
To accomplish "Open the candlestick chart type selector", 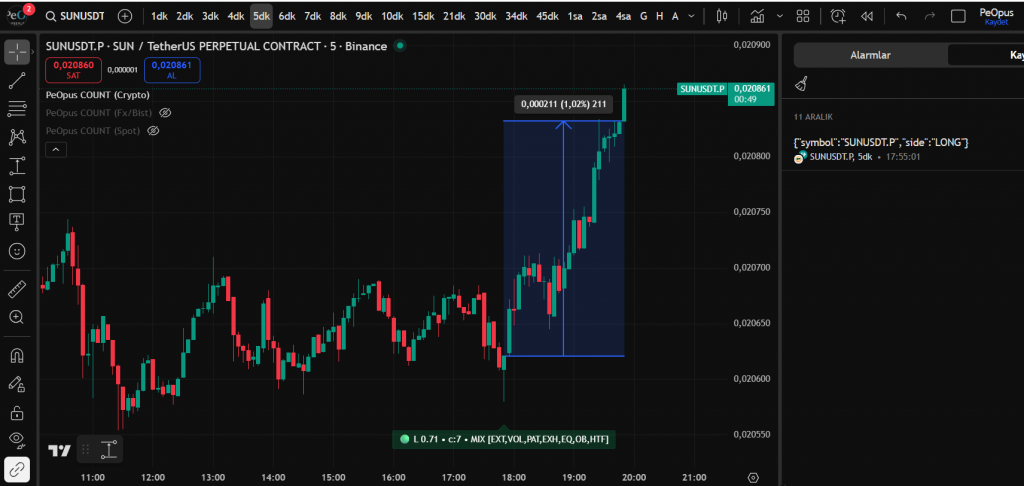I will (723, 16).
